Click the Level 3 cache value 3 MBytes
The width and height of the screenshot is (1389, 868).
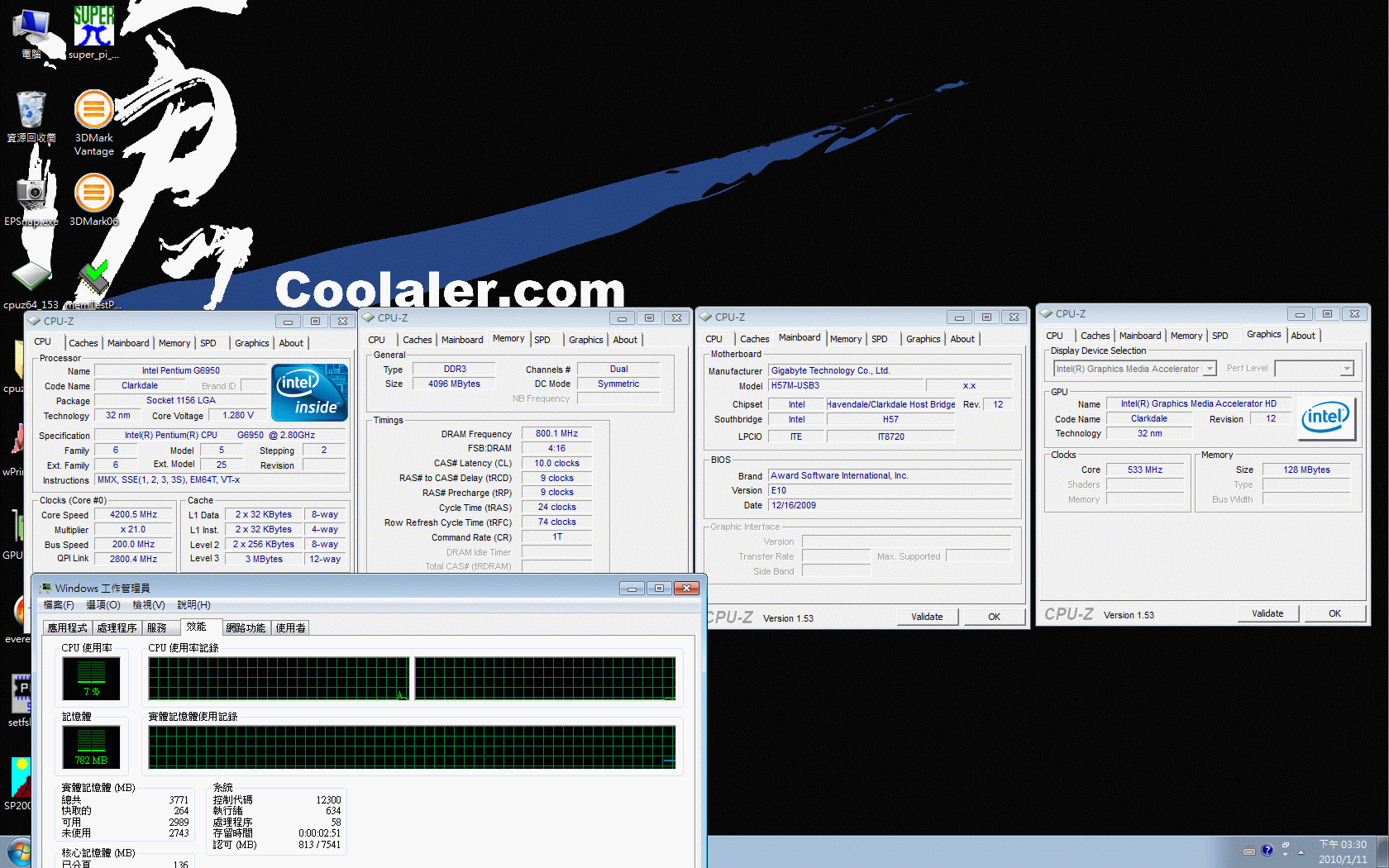click(264, 559)
